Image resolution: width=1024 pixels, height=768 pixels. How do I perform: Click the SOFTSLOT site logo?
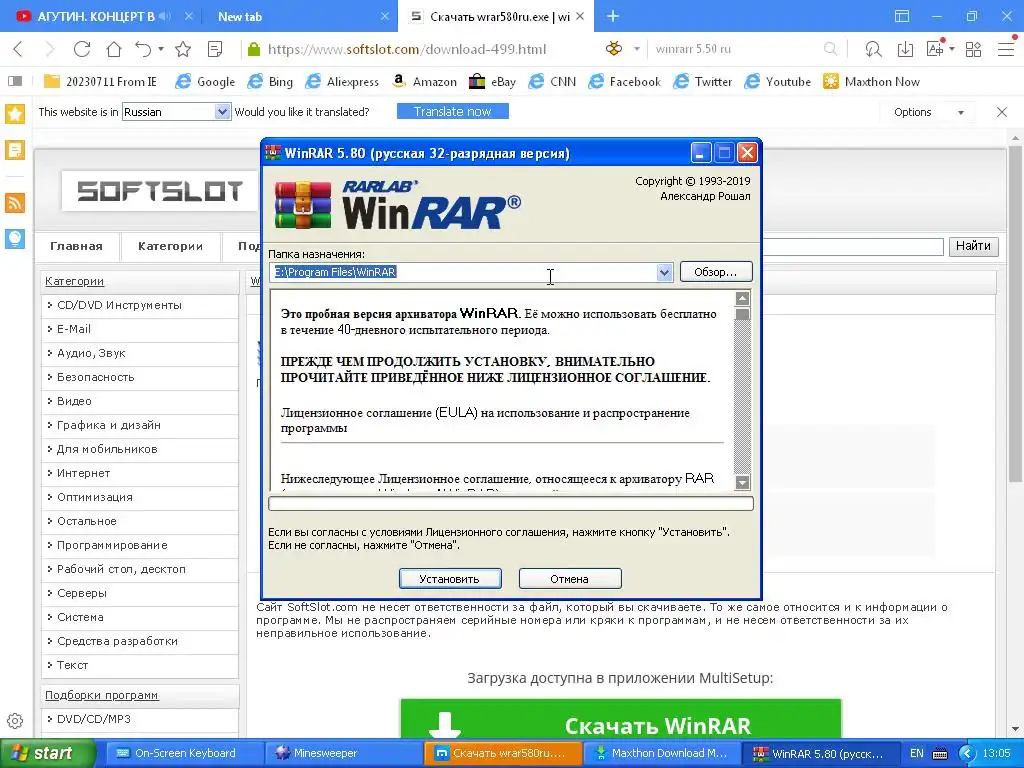(159, 191)
